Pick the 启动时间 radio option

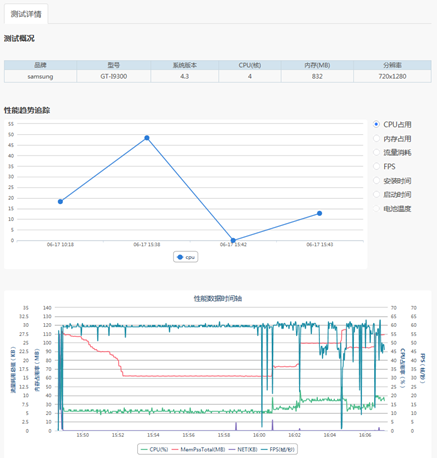click(x=376, y=194)
